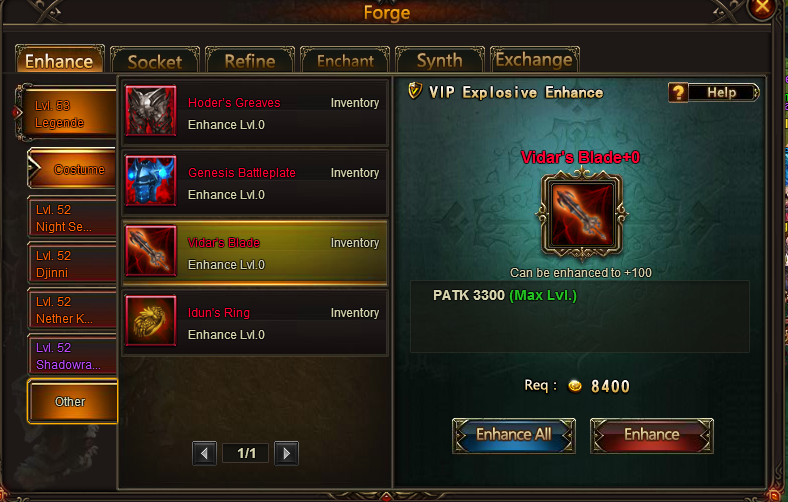Click the large Vidar's Blade preview frame
The height and width of the screenshot is (502, 788).
tap(581, 214)
